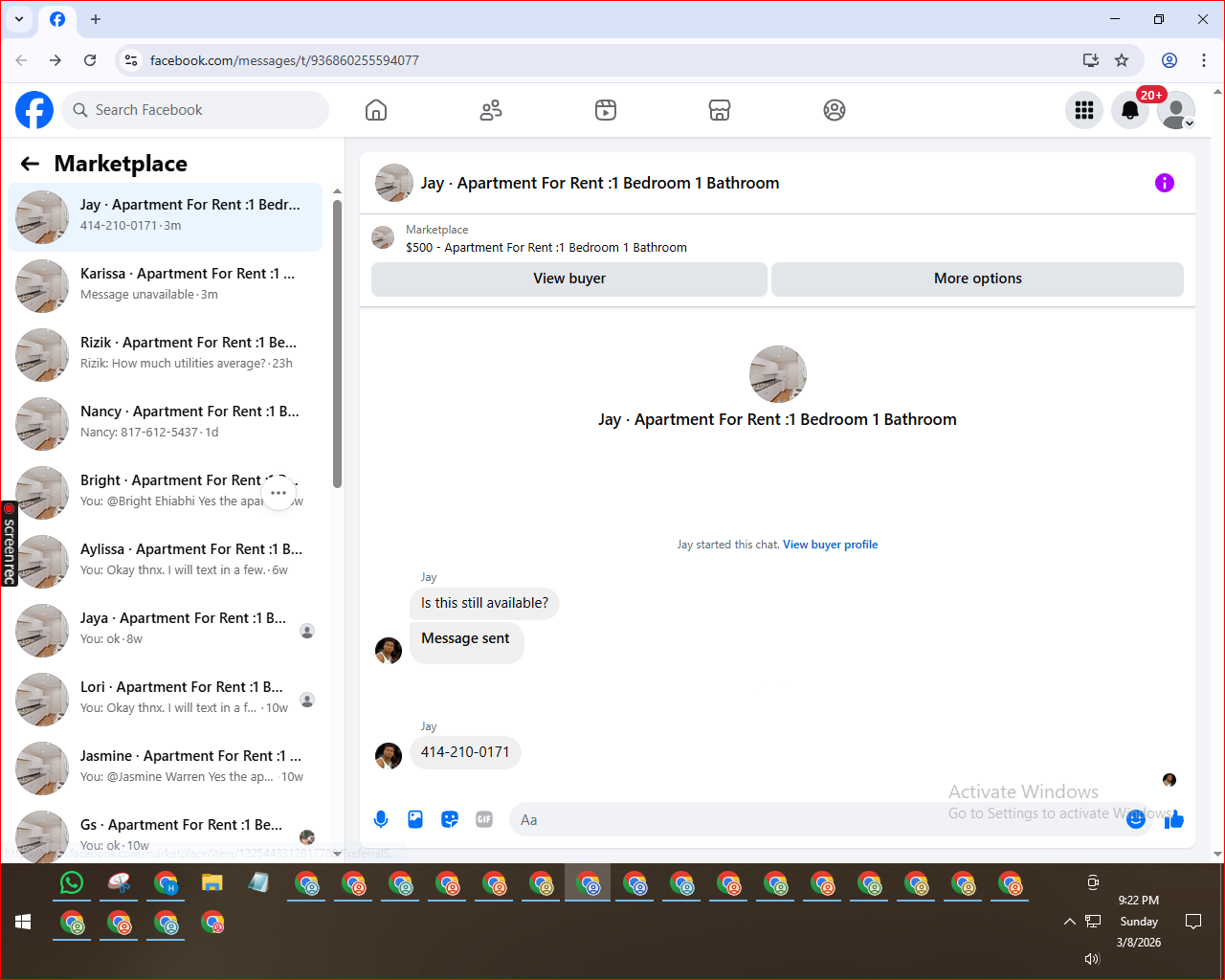Click the install app icon in address bar
Viewport: 1225px width, 980px height.
click(x=1091, y=60)
